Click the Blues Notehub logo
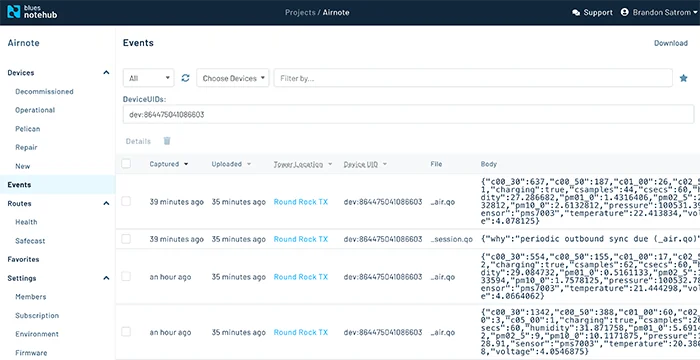Image resolution: width=700 pixels, height=360 pixels. [x=32, y=12]
